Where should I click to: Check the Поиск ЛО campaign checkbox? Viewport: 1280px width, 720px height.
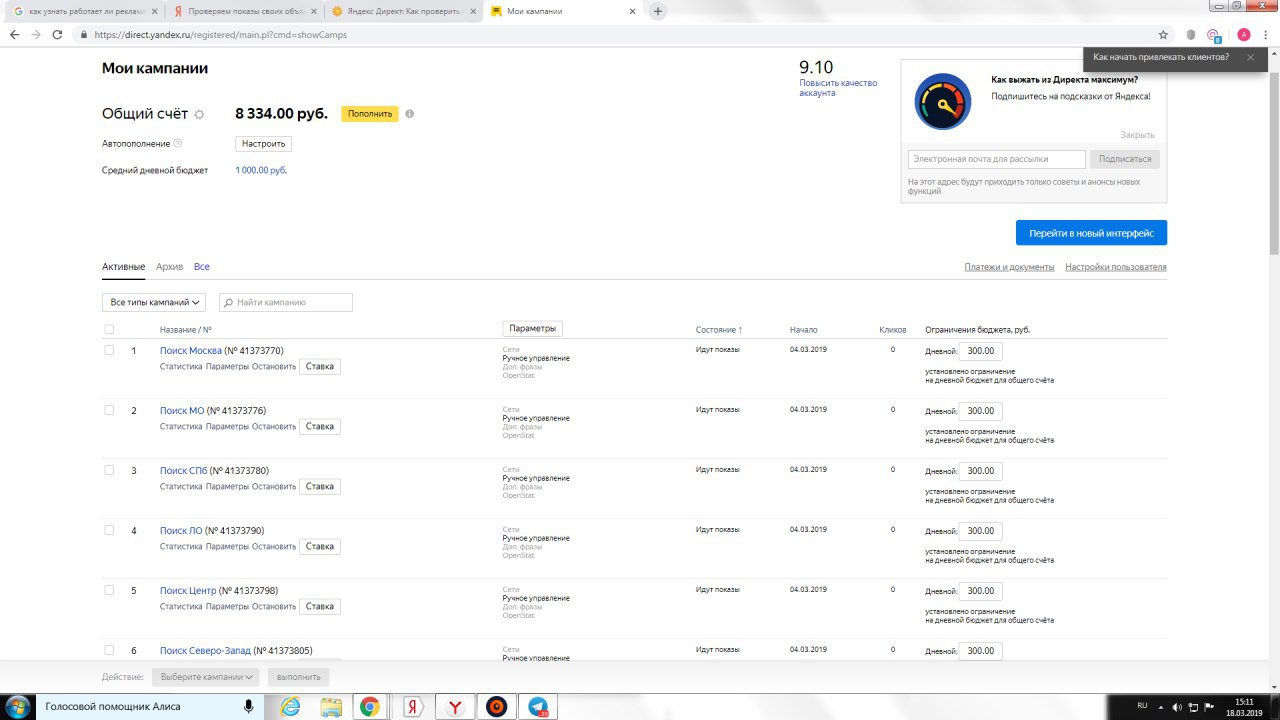point(109,530)
